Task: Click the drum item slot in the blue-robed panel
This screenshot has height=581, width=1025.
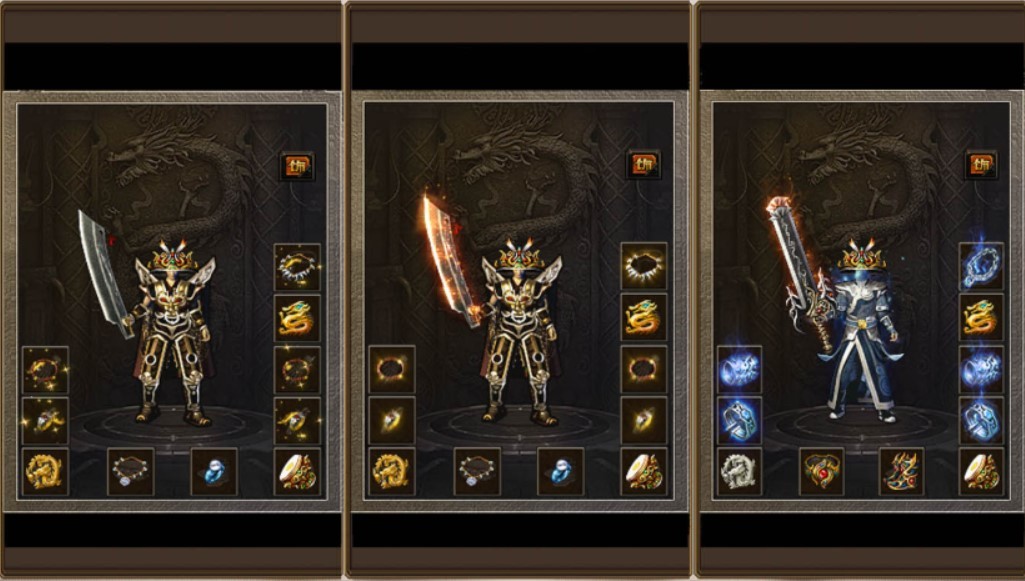Action: 981,471
